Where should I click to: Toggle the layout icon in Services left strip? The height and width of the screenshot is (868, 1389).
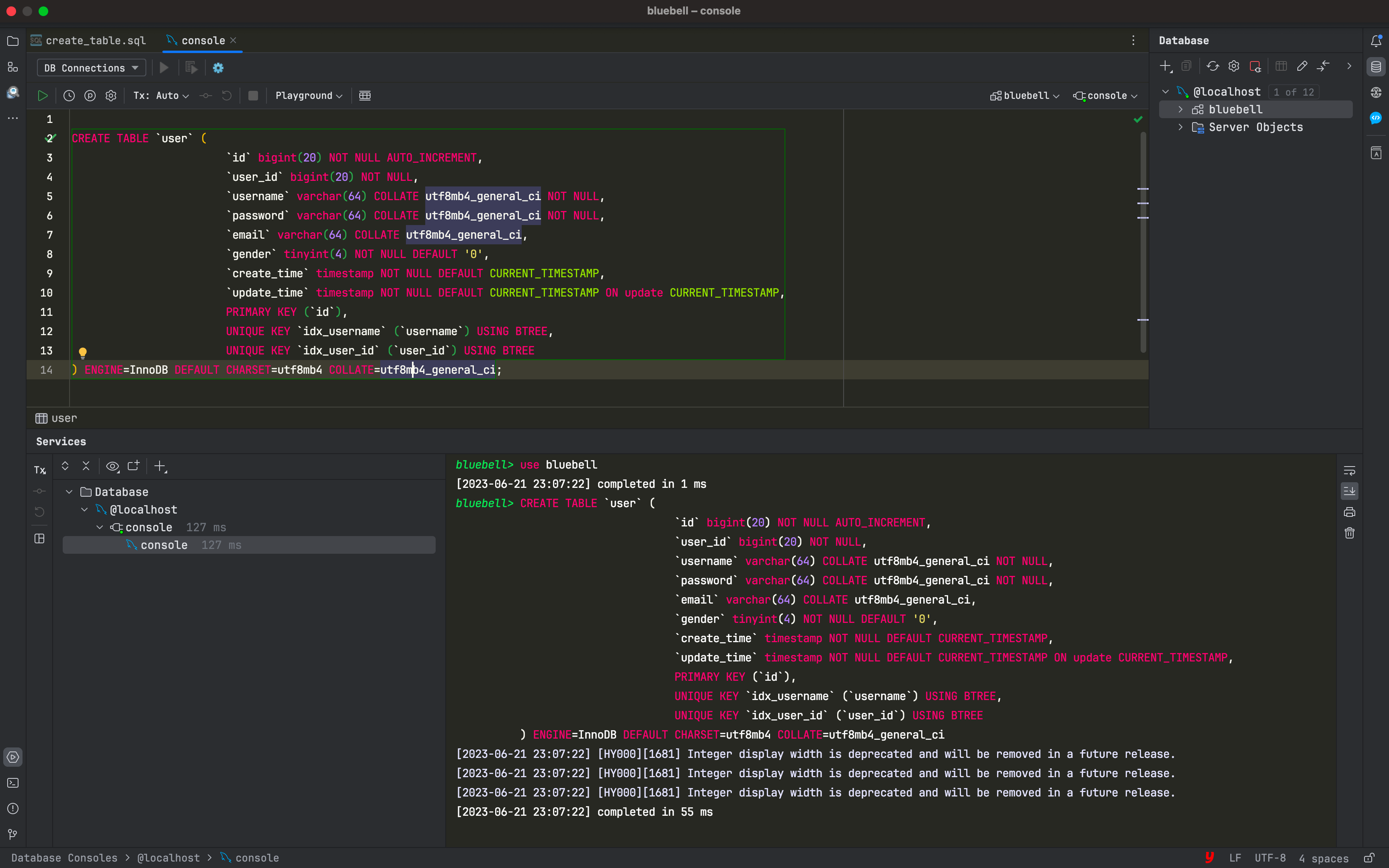click(40, 538)
